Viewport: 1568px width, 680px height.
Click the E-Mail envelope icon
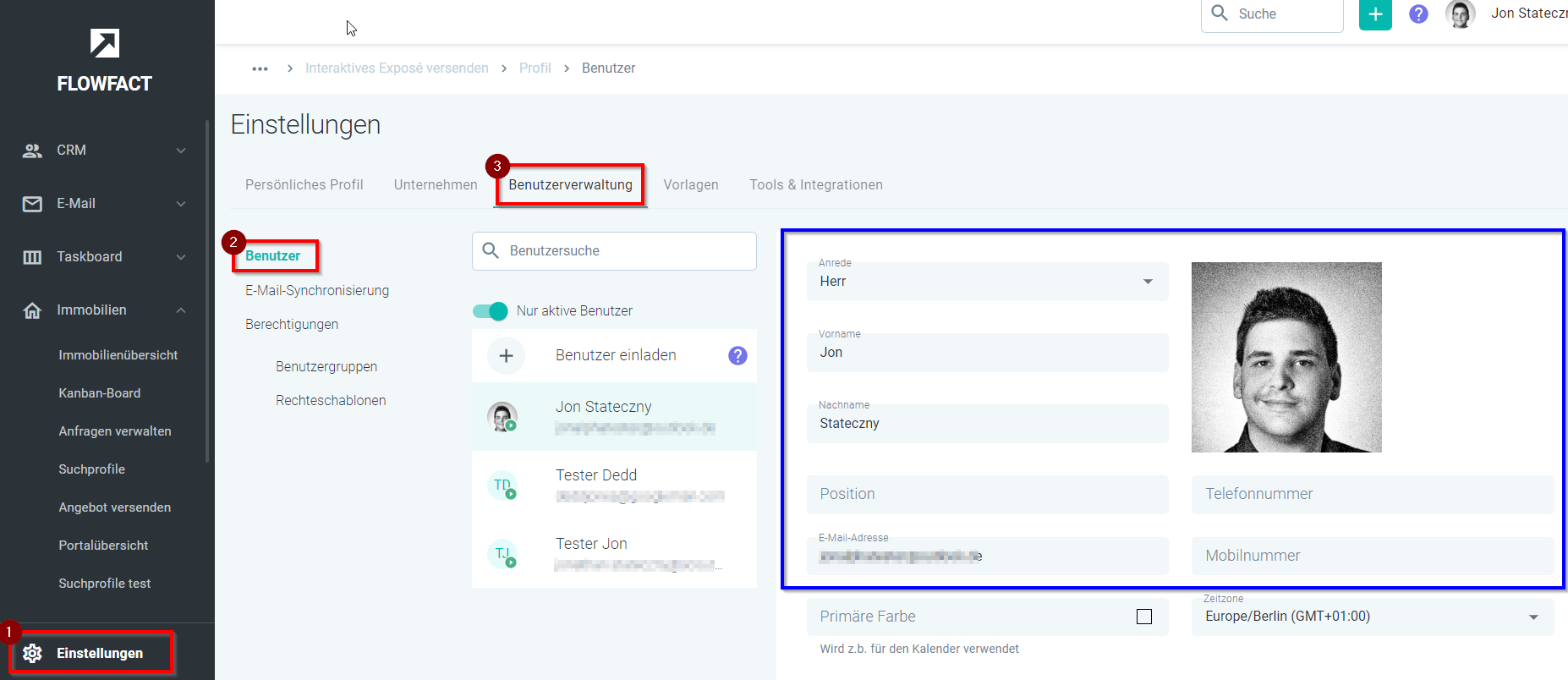[x=32, y=204]
